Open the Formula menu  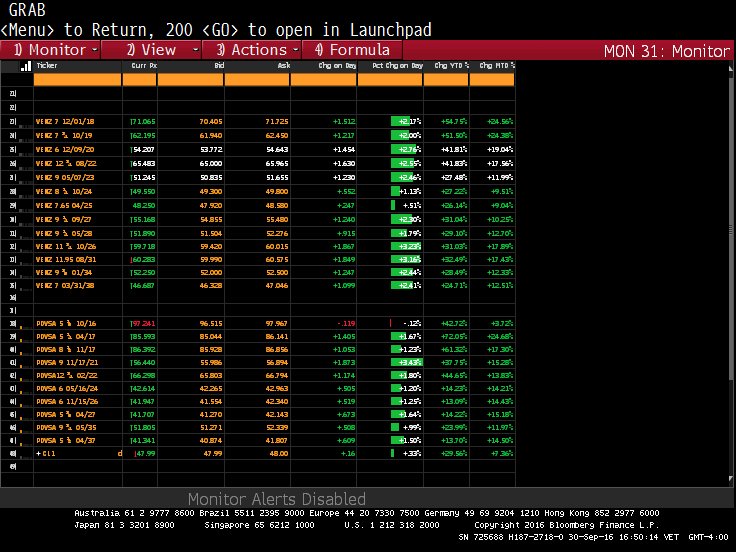point(352,50)
